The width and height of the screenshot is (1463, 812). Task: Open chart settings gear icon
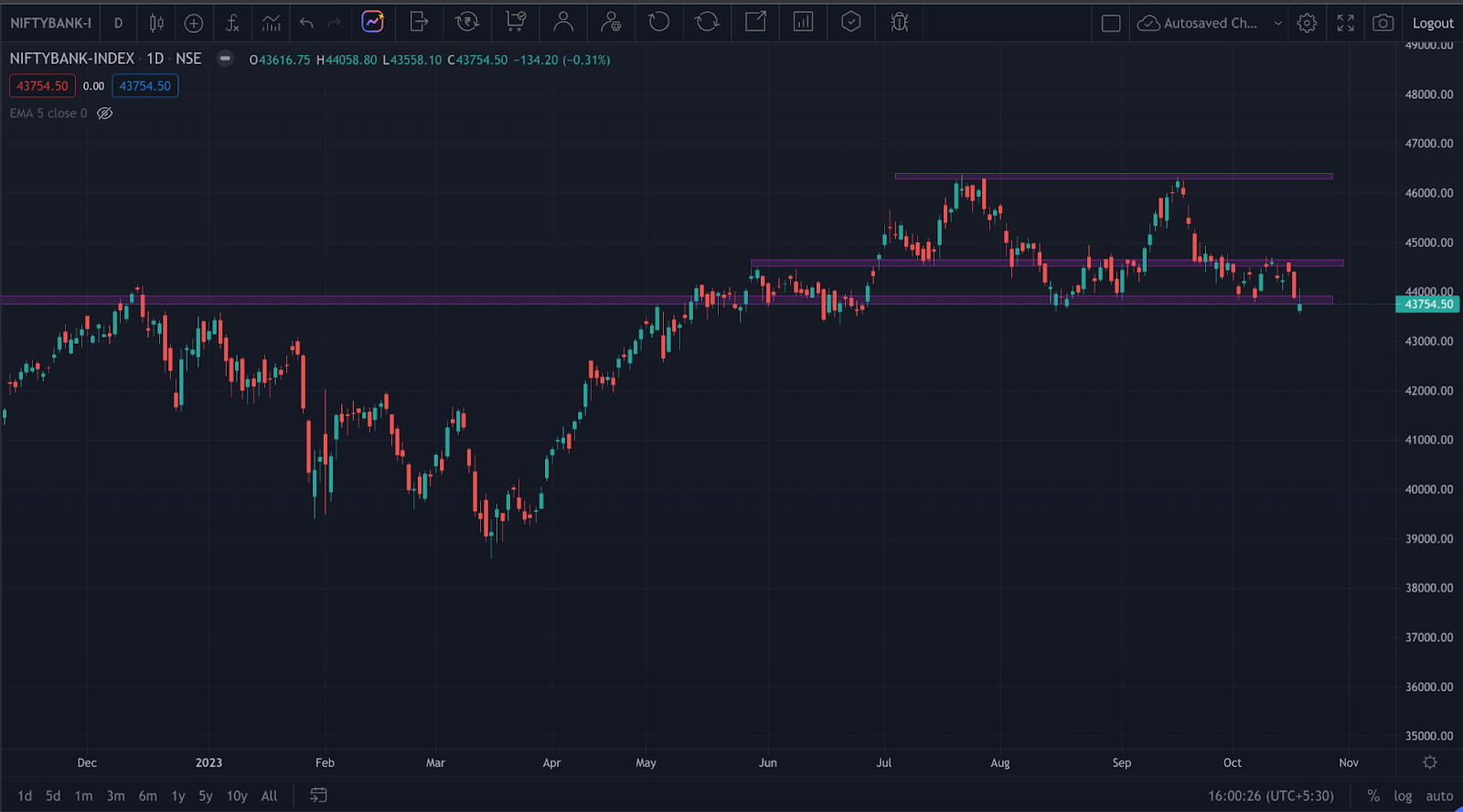click(1307, 23)
